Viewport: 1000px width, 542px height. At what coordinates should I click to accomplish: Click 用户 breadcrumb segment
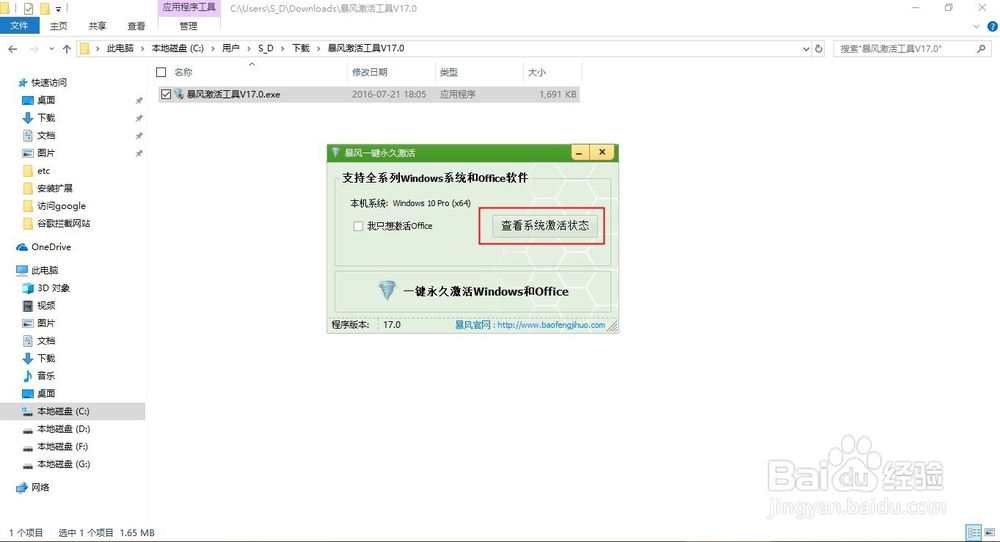click(231, 48)
